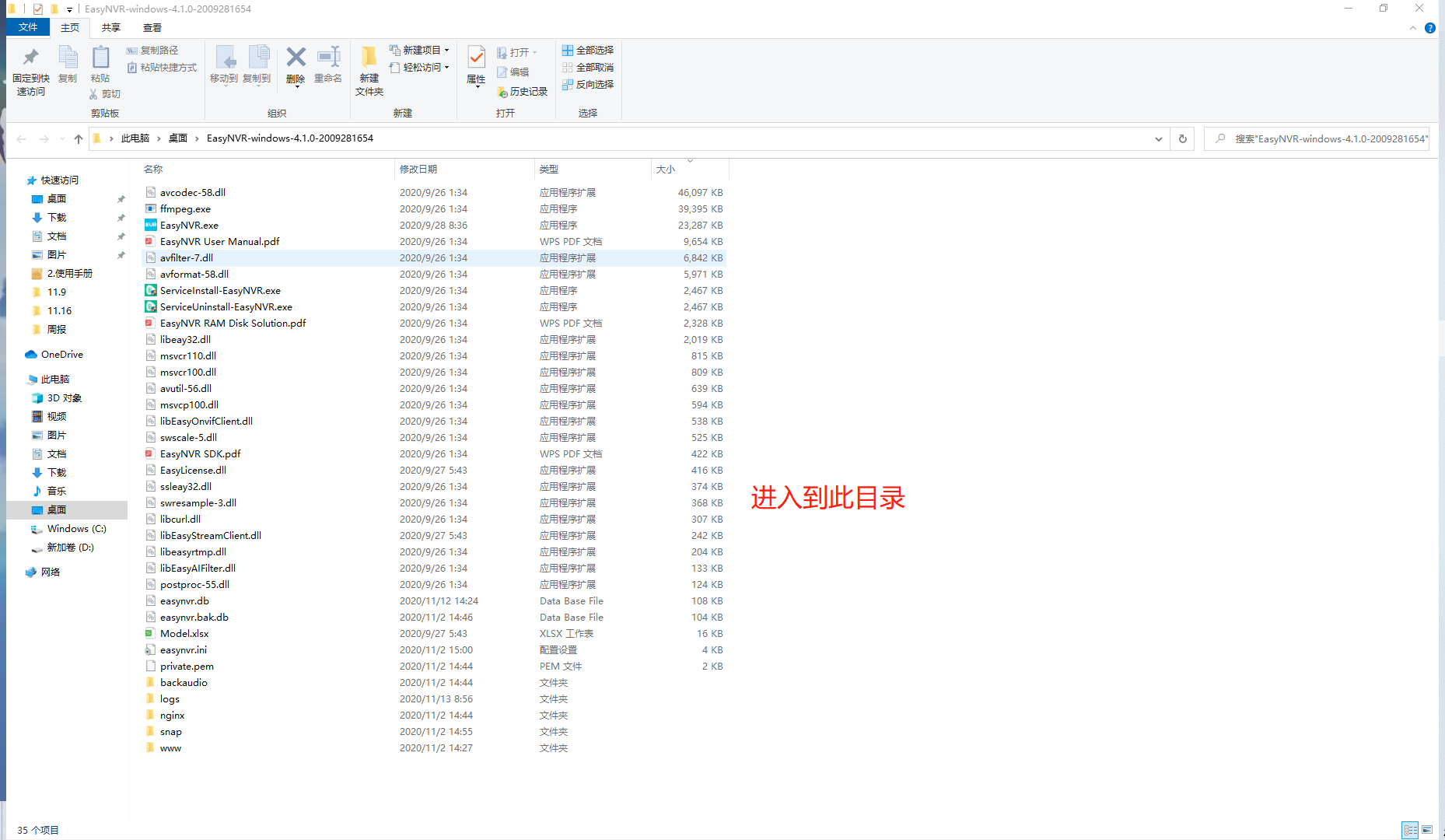Viewport: 1445px width, 840px height.
Task: Open the Copy to (复制到) menu
Action: tap(257, 65)
